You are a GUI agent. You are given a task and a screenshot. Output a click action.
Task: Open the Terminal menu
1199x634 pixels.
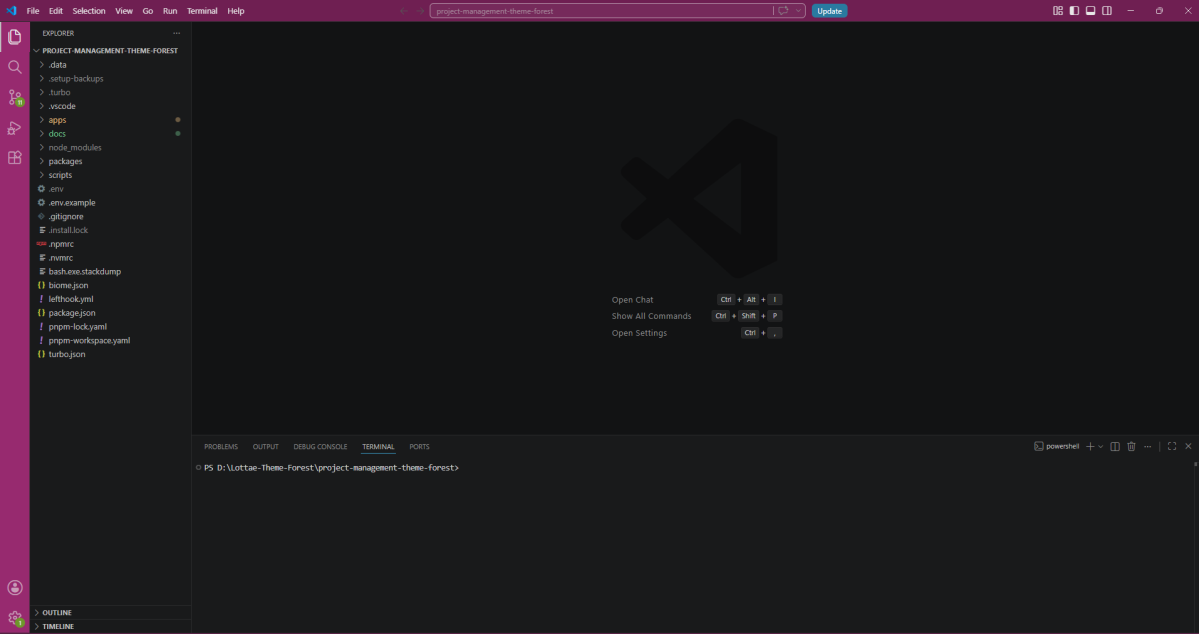[x=202, y=11]
